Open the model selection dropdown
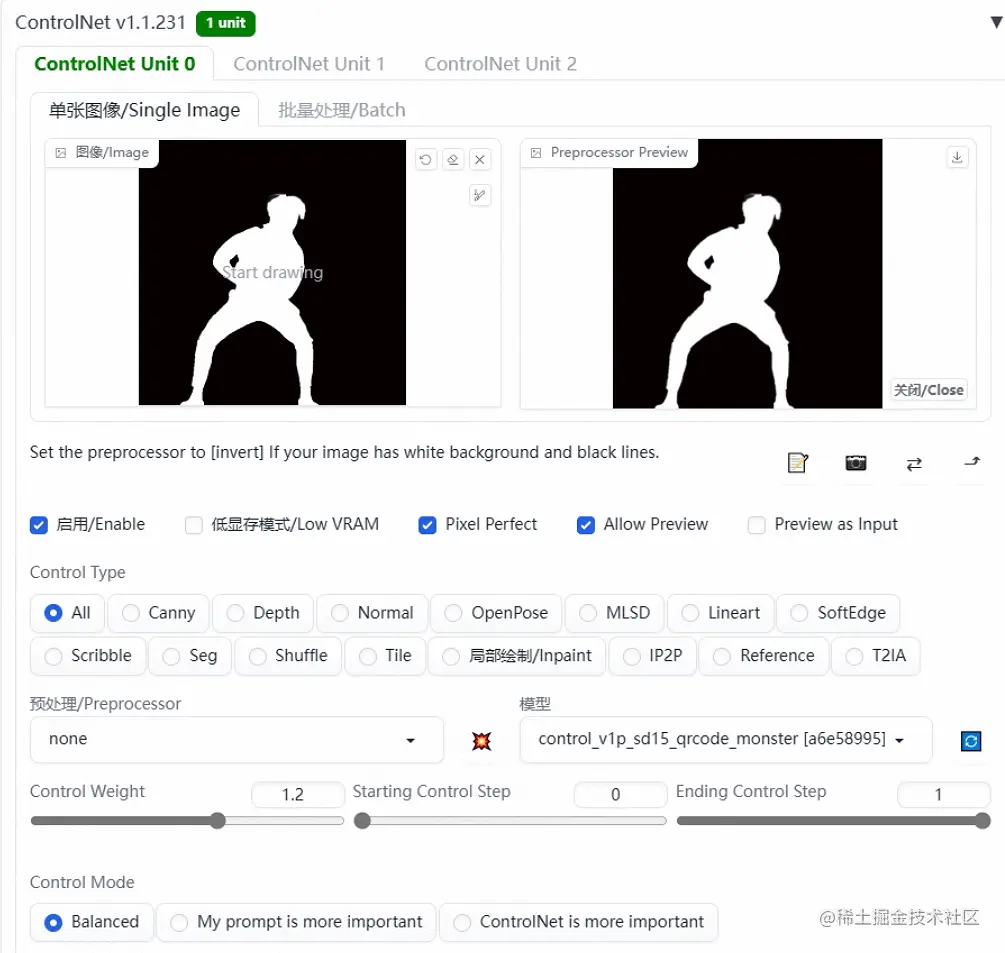Image resolution: width=1005 pixels, height=953 pixels. tap(726, 740)
